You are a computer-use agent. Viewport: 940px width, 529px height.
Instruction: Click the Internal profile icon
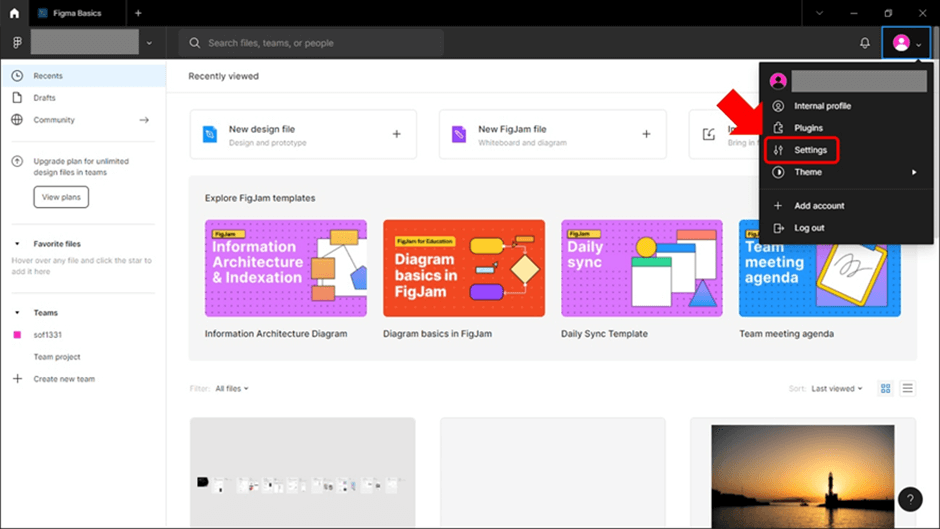pyautogui.click(x=778, y=106)
